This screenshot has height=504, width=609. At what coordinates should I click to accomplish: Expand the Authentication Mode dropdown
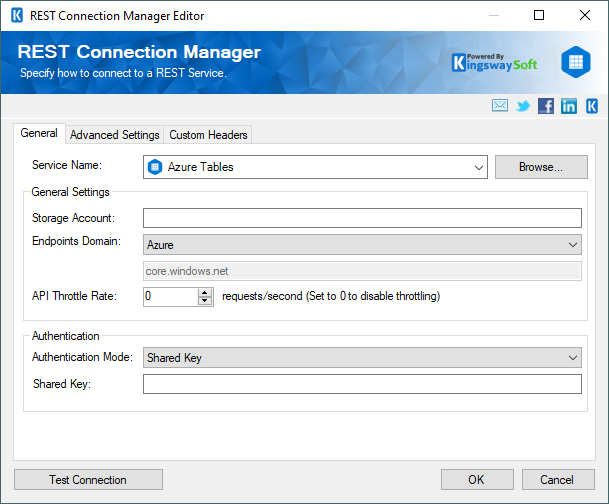point(572,358)
